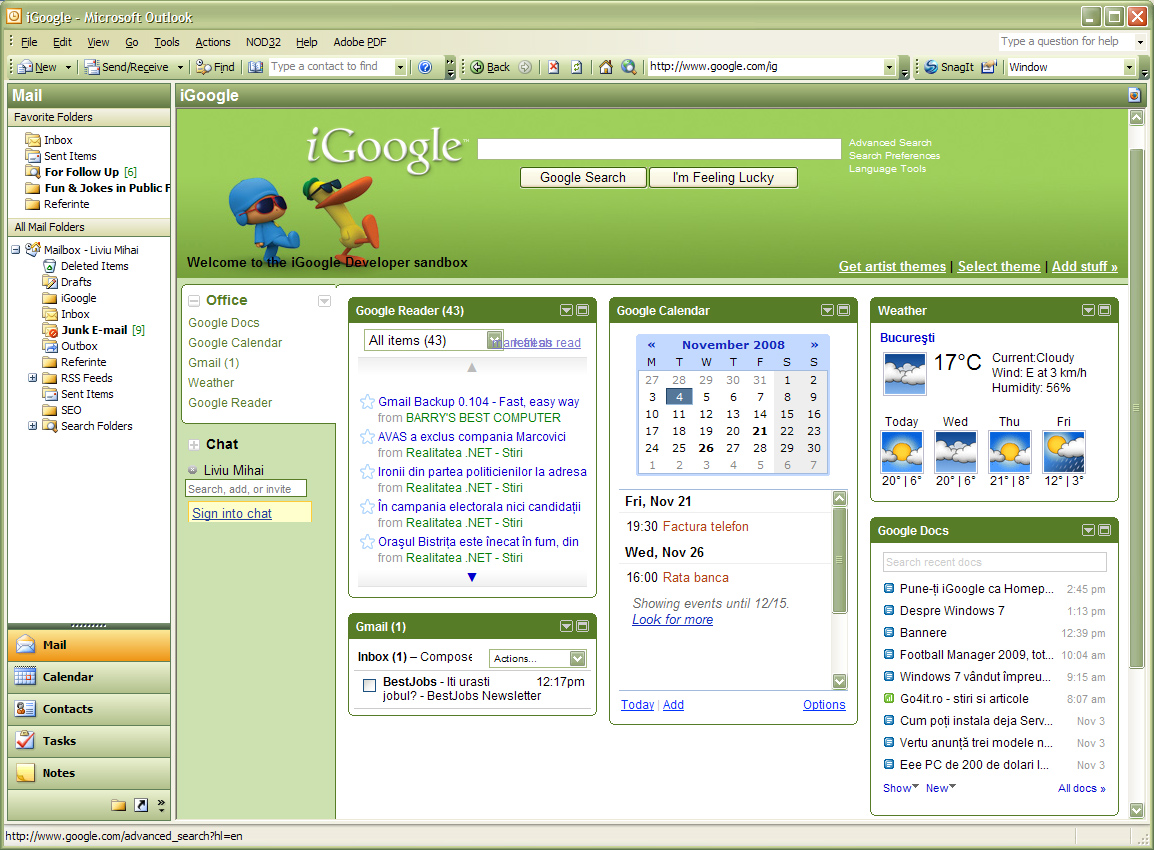Open the Address Book icon
The height and width of the screenshot is (850, 1154).
click(x=255, y=67)
